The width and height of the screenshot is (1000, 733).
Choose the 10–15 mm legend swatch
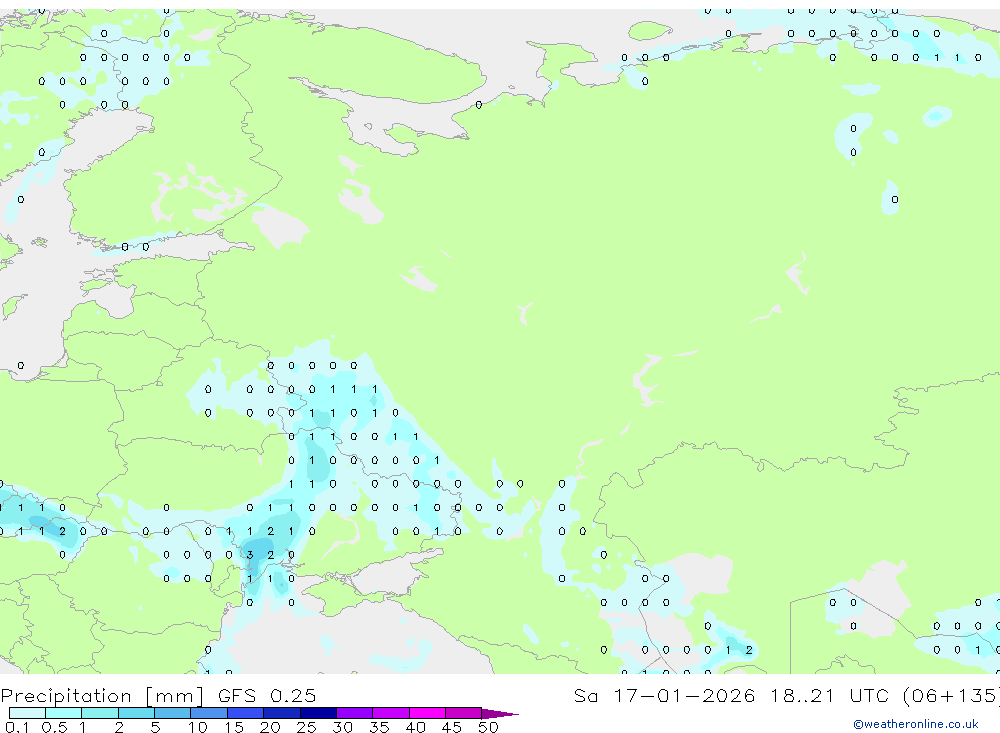209,713
